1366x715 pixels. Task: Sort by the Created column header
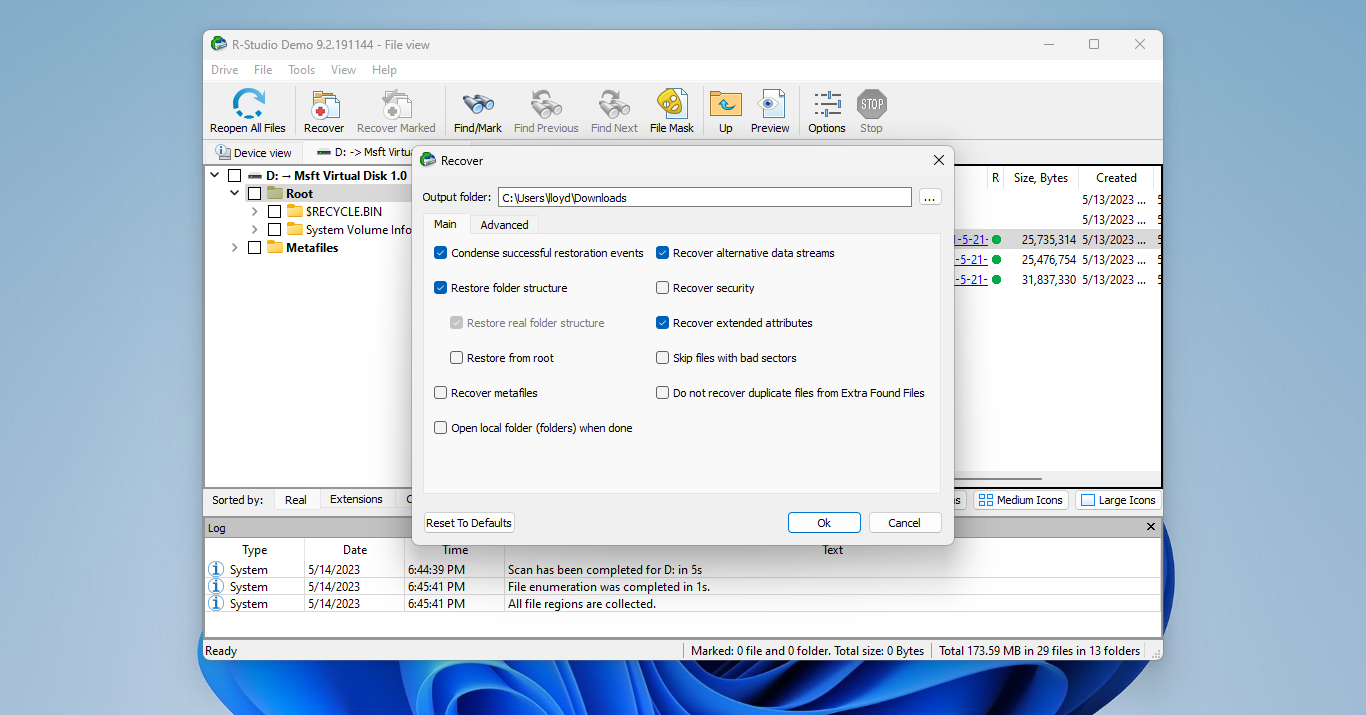1116,178
